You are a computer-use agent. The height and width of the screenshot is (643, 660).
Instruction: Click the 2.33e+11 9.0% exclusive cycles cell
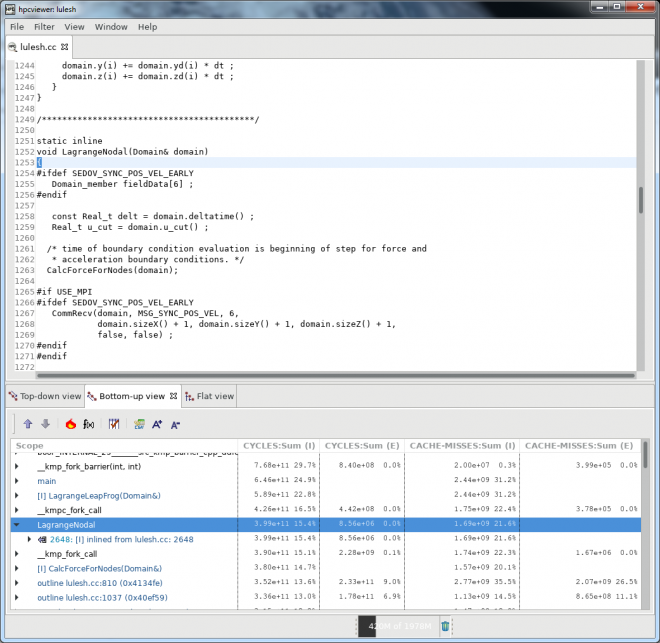coord(370,582)
